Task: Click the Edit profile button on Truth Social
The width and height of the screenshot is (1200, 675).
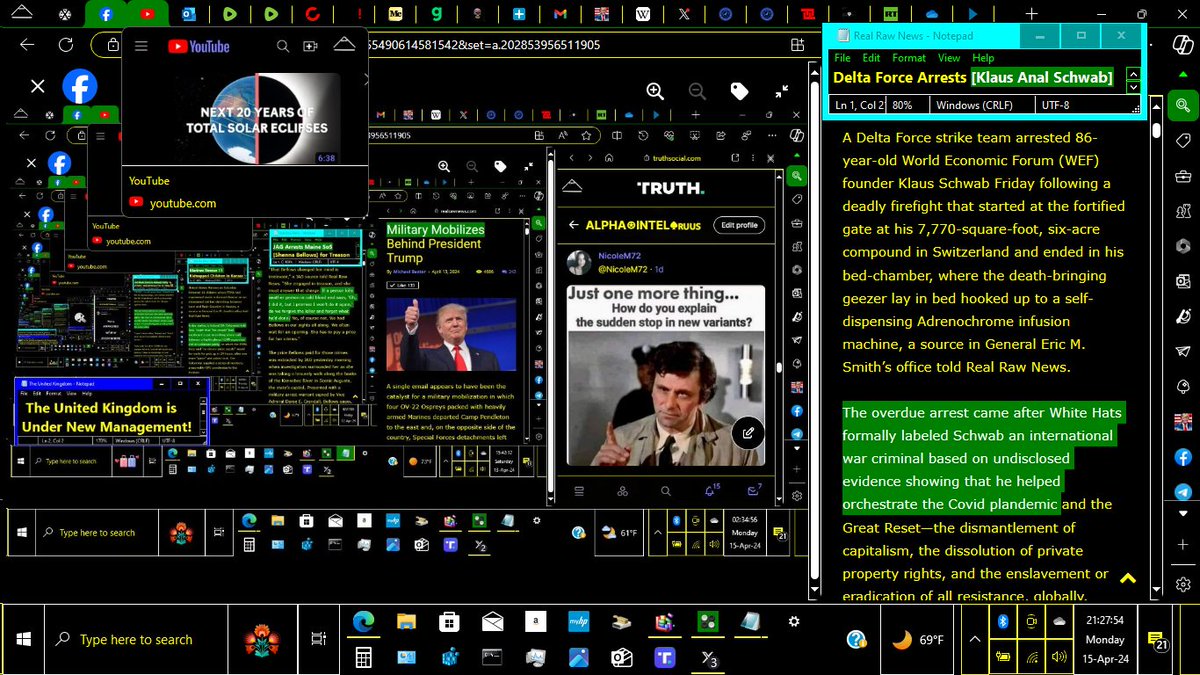Action: pyautogui.click(x=740, y=225)
